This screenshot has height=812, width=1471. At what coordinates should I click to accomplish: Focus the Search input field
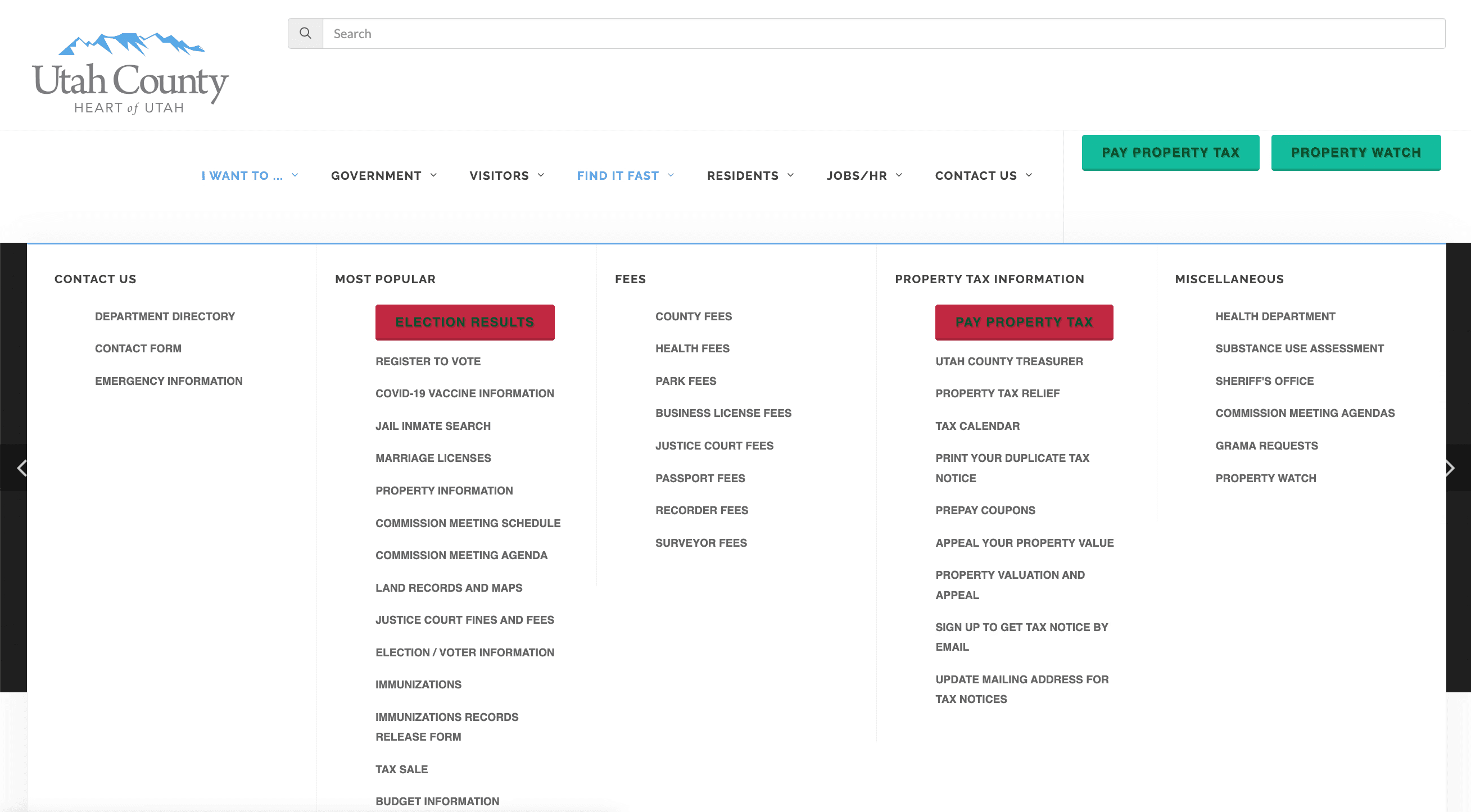(x=884, y=34)
